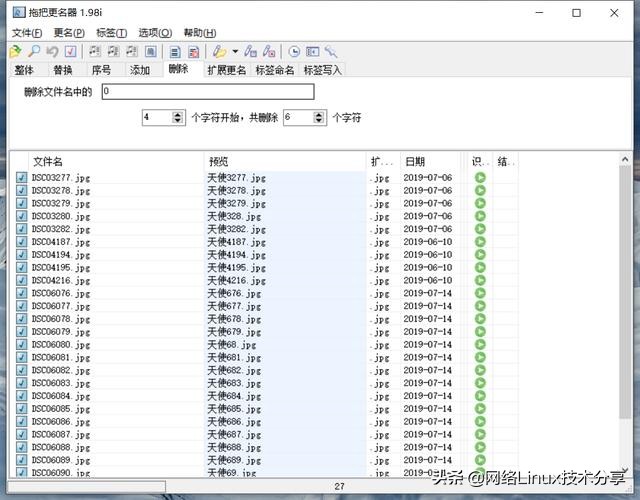Screen dimensions: 640x500
Task: Click green status icon for DSC06086.jpg
Action: [x=480, y=421]
